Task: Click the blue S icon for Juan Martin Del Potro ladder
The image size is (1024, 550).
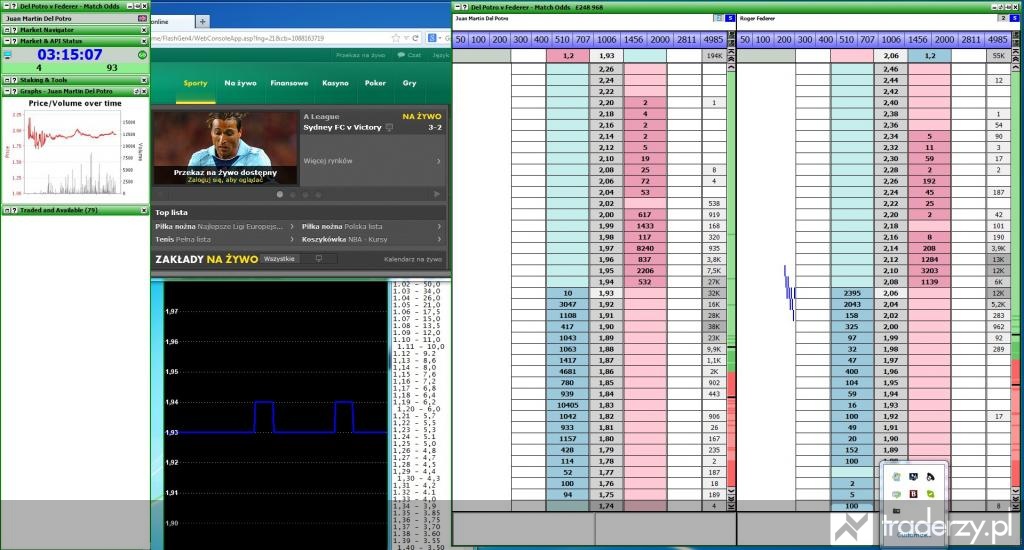Action: 730,18
